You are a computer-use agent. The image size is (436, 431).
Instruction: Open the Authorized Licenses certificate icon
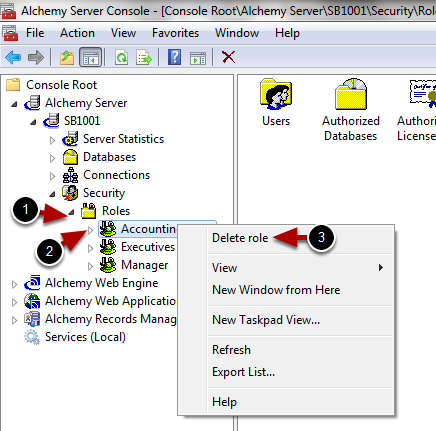[x=423, y=94]
